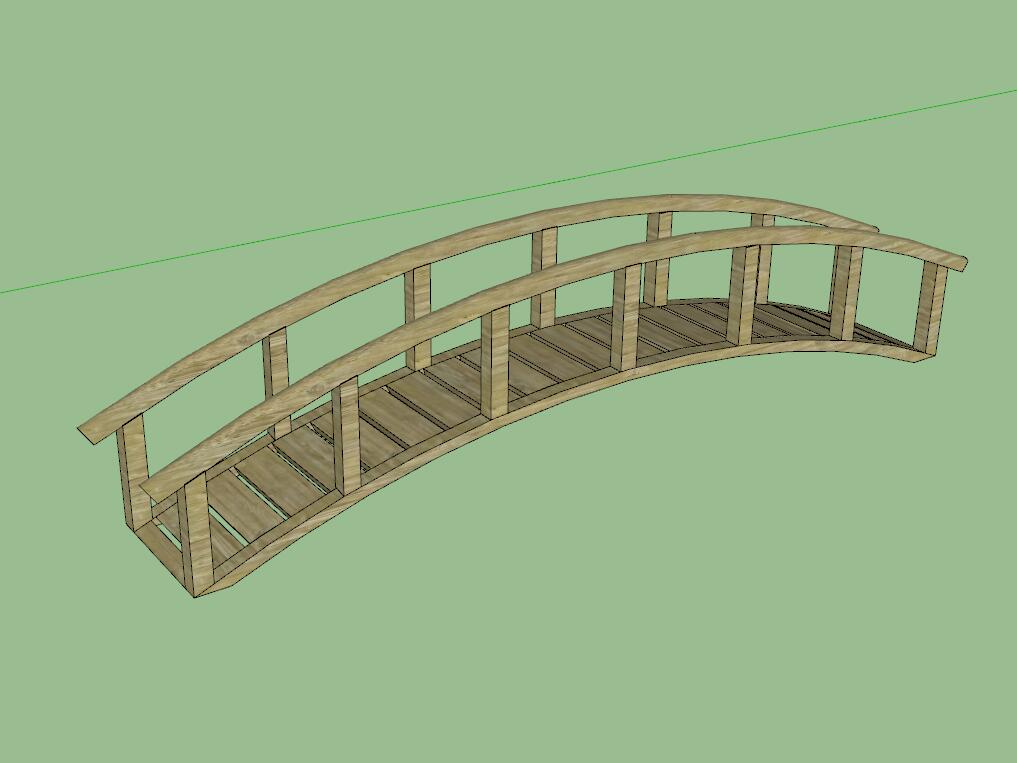Select the second post from left on rear railing

click(276, 373)
